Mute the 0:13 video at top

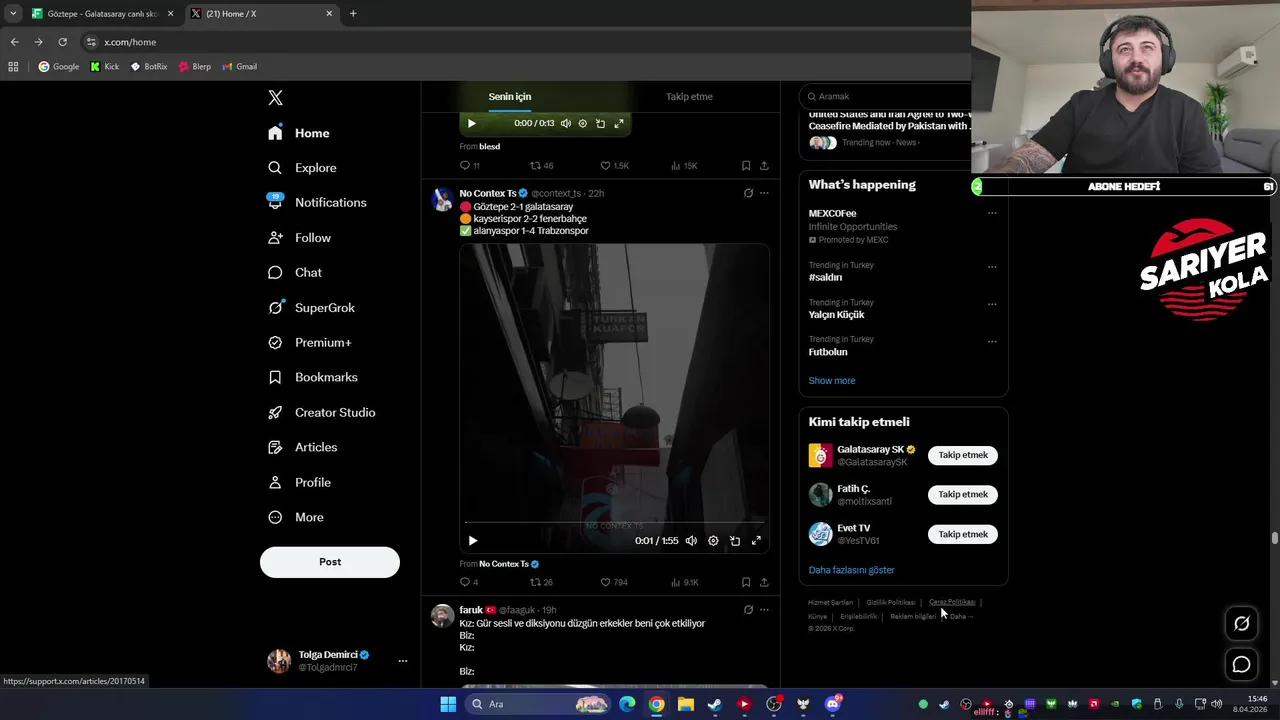pos(566,124)
